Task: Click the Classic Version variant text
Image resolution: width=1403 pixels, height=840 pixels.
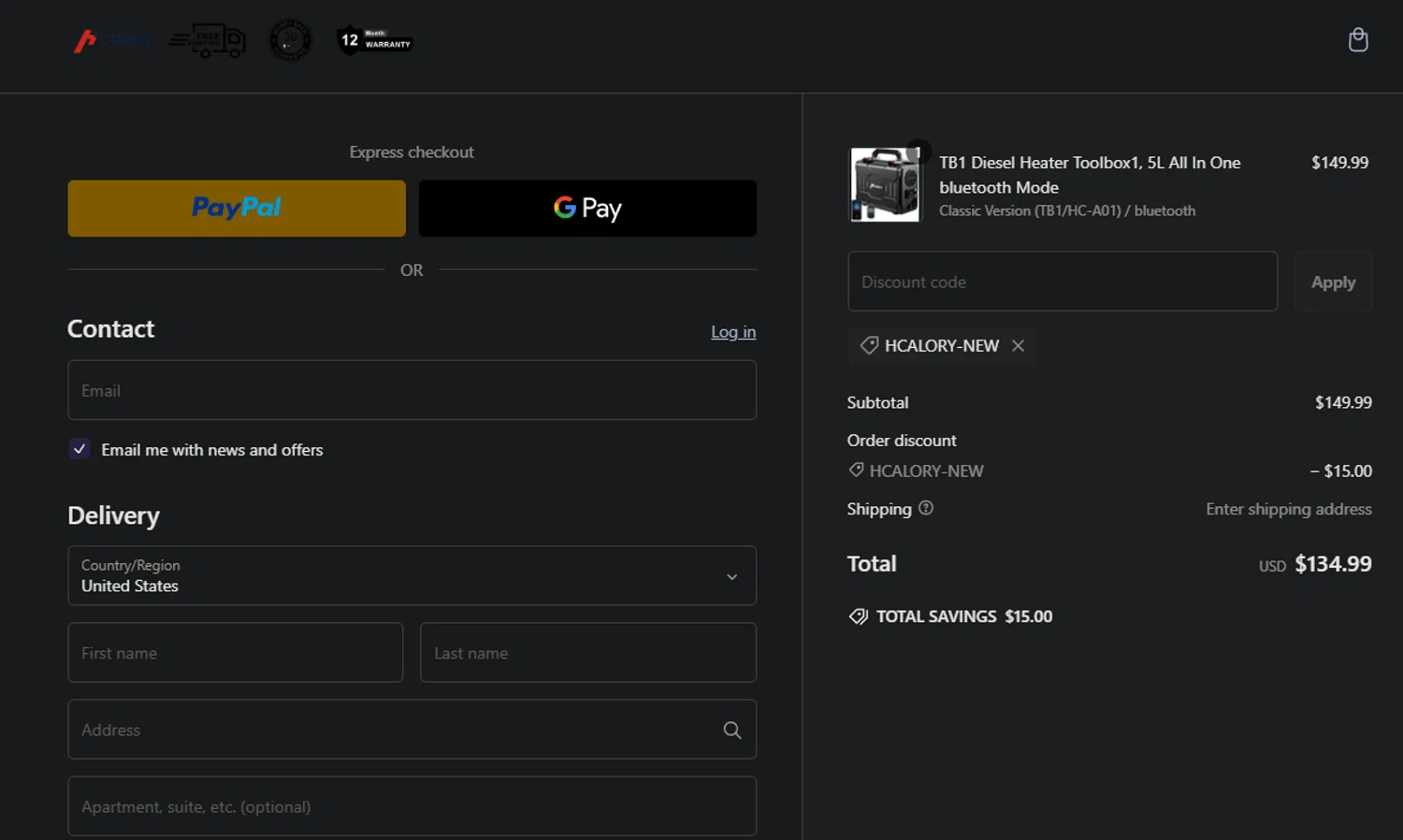Action: (1067, 210)
